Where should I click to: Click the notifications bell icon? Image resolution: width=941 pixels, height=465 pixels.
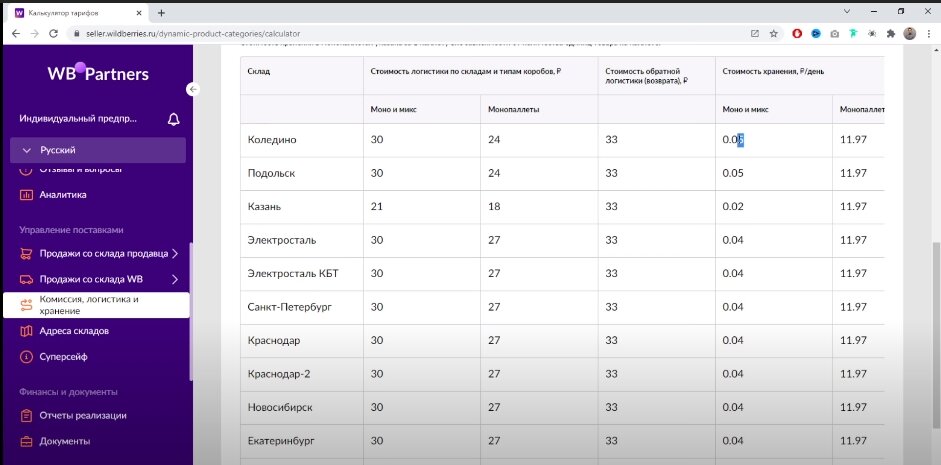click(173, 119)
